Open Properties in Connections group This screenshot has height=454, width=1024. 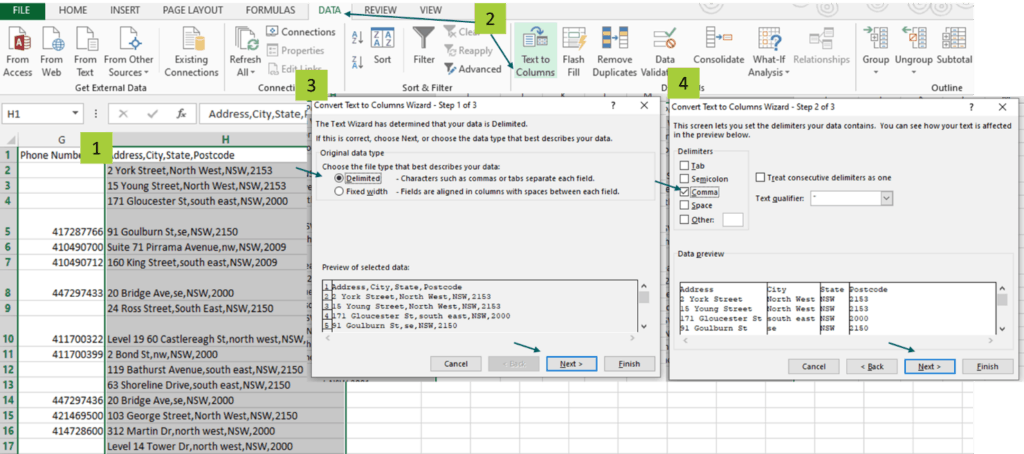click(295, 50)
